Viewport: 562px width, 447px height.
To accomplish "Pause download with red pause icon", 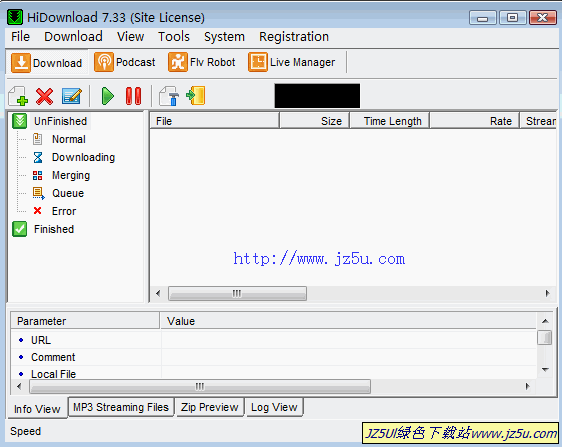I will click(x=134, y=96).
